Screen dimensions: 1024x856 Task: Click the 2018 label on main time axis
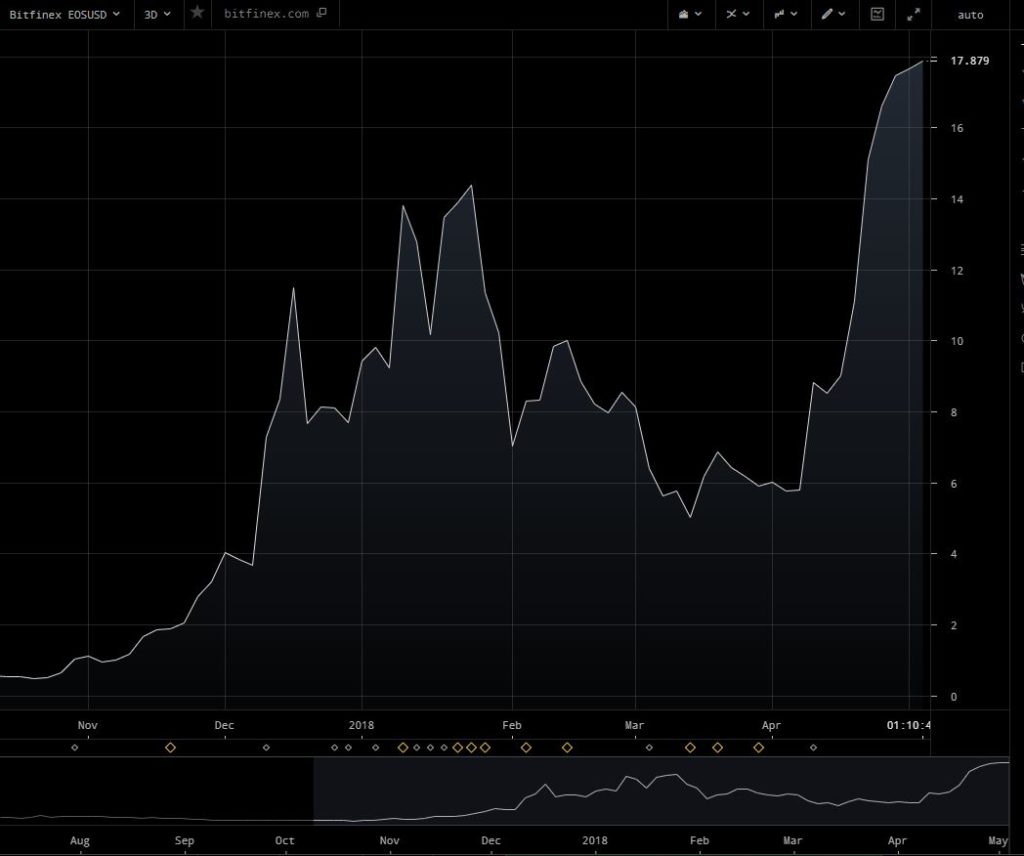[361, 725]
